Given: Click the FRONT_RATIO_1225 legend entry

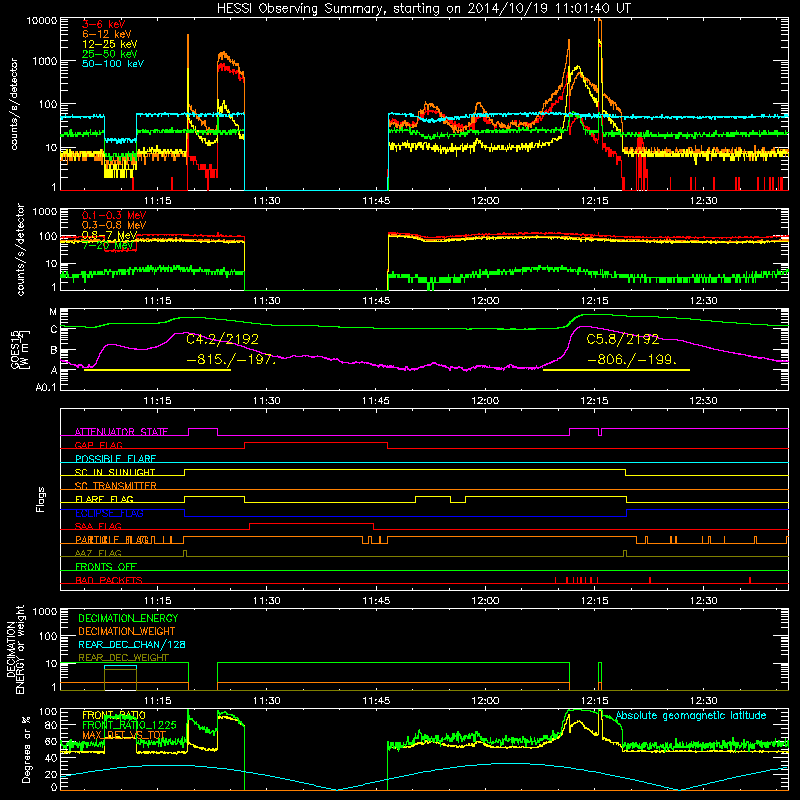Looking at the screenshot, I should 129,725.
